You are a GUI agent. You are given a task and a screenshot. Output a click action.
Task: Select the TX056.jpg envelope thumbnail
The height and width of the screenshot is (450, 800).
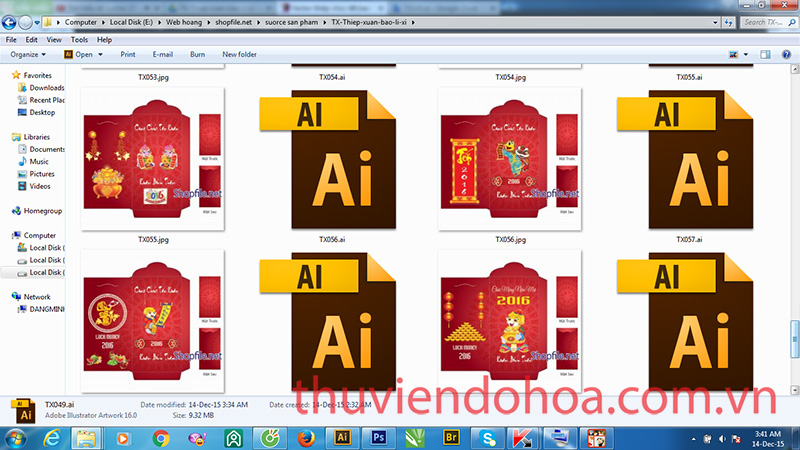[510, 159]
